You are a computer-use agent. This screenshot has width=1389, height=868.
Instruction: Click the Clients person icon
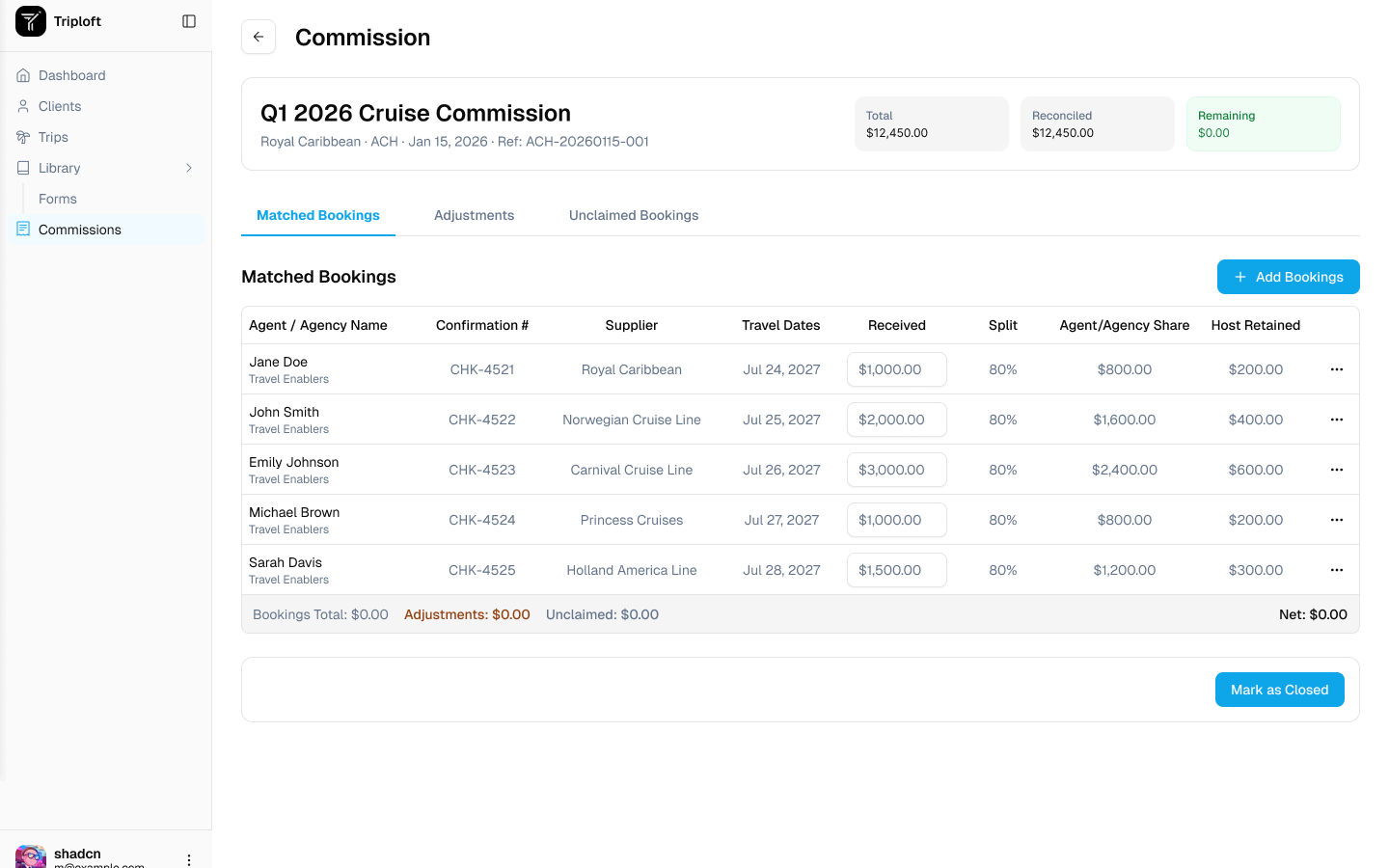[x=23, y=106]
